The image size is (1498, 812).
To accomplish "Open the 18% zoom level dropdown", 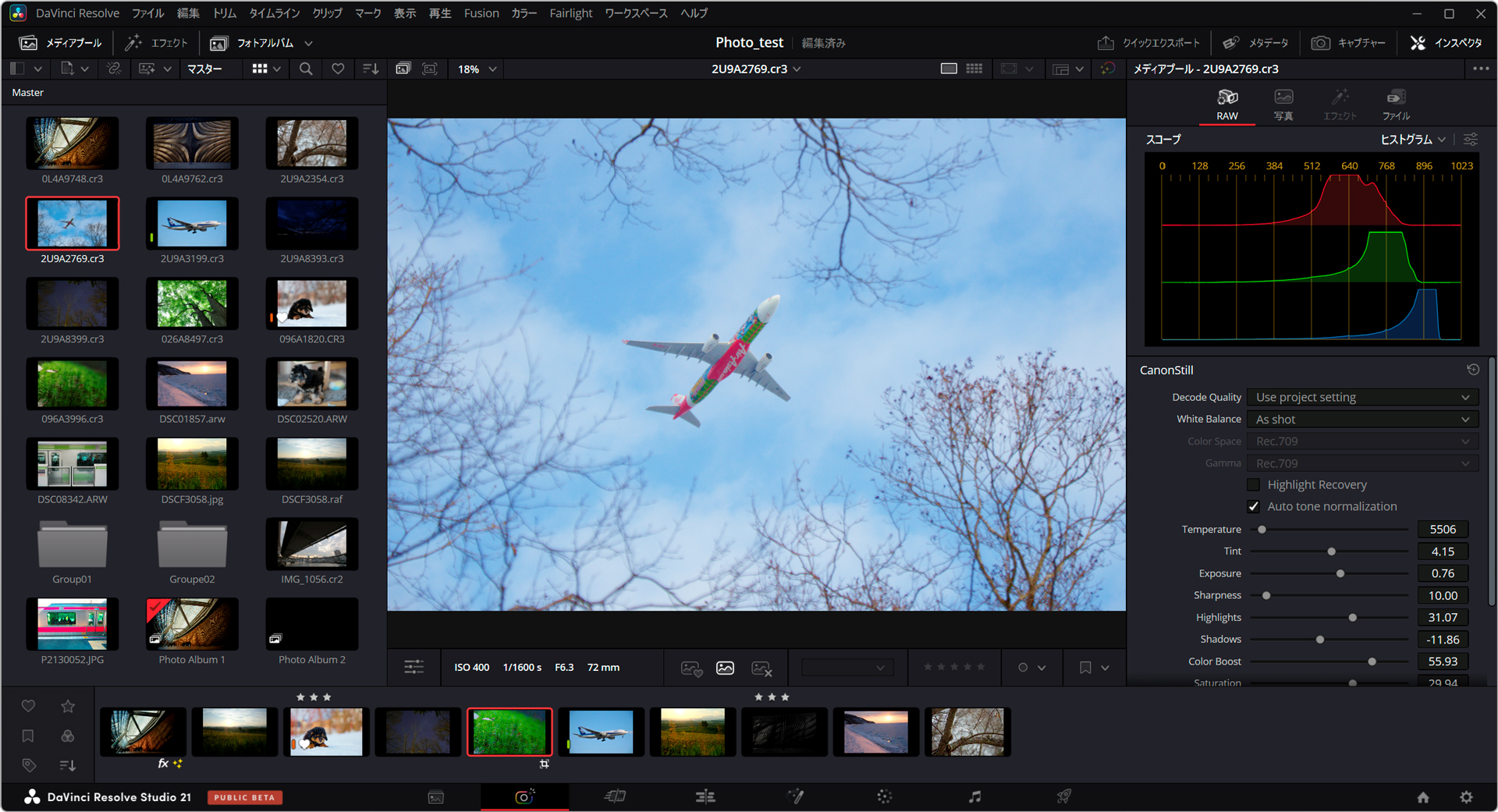I will 477,69.
